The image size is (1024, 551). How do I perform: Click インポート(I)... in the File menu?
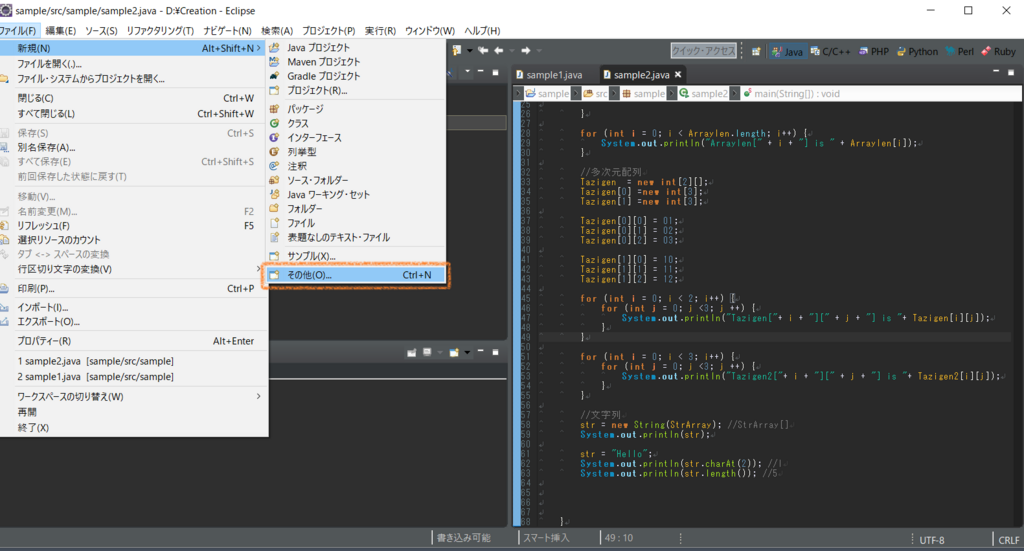click(x=44, y=307)
